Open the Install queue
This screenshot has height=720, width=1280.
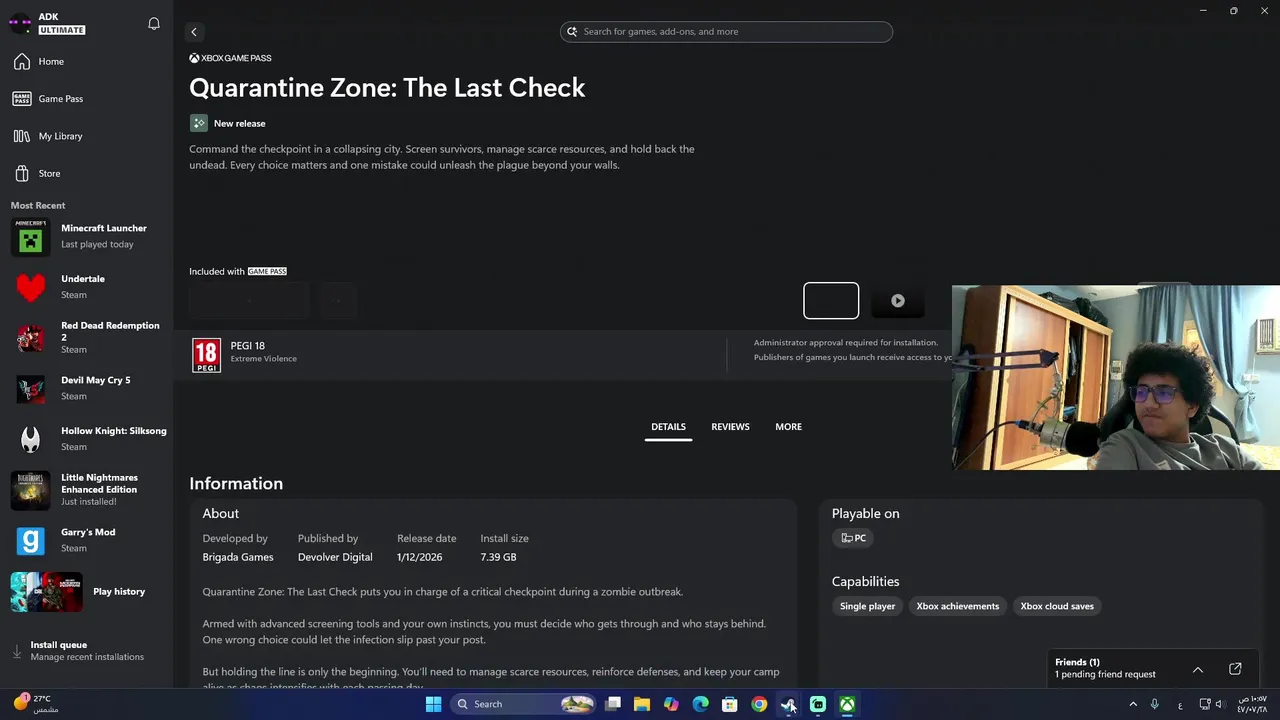click(x=86, y=651)
